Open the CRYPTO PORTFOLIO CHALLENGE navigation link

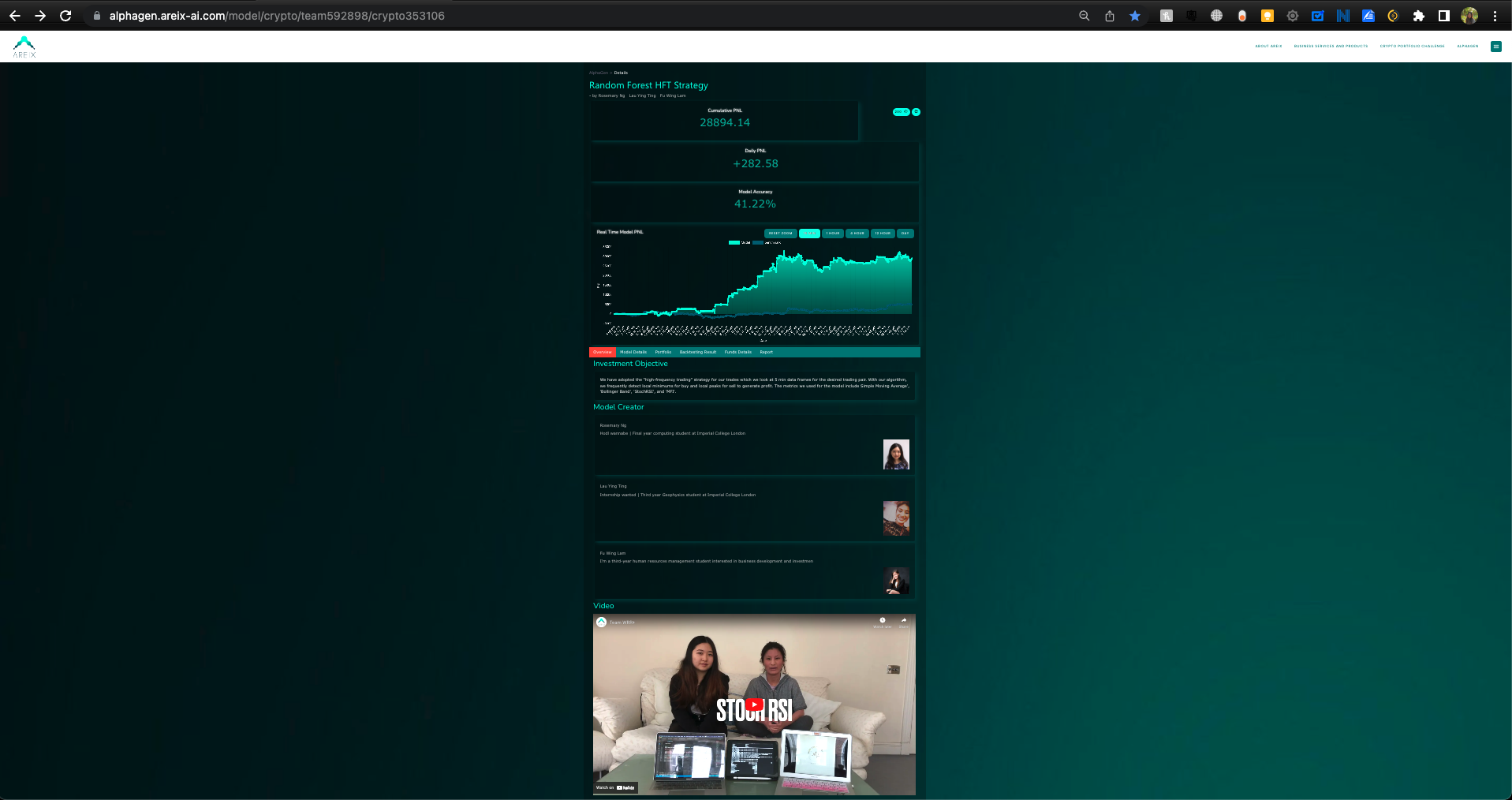tap(1413, 46)
